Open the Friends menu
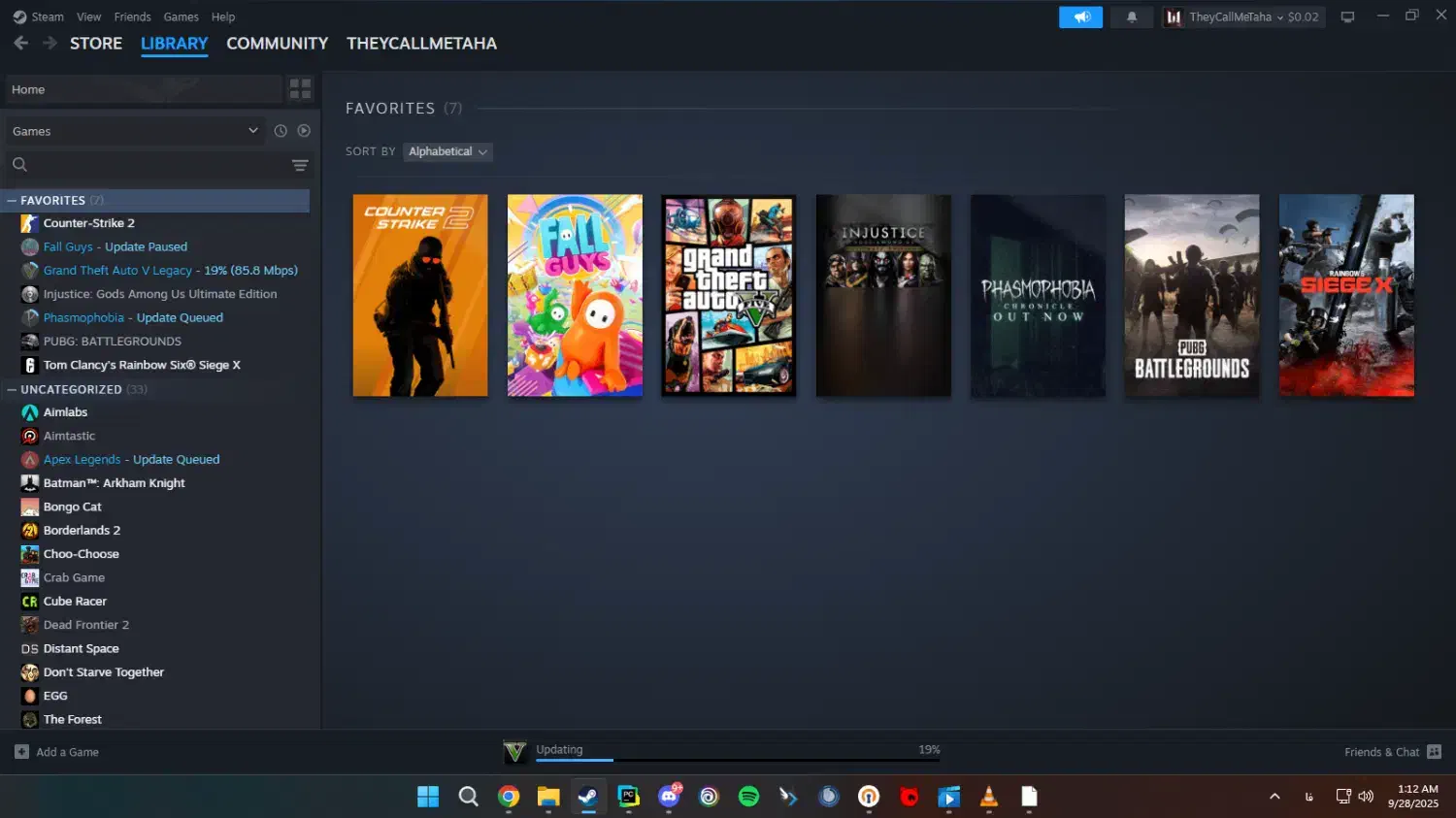Screen dimensions: 1456x818 coord(132,17)
